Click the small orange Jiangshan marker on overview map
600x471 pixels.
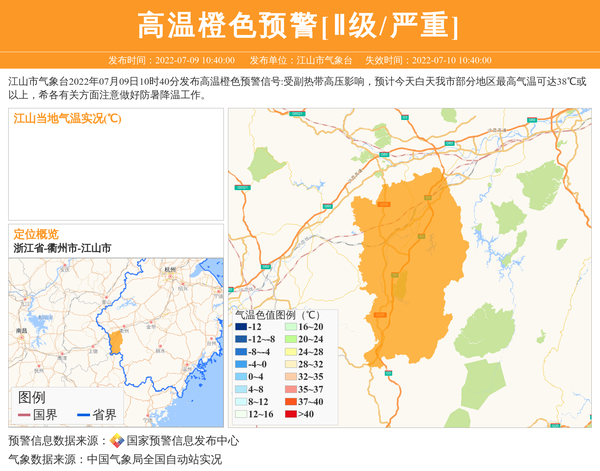click(115, 344)
